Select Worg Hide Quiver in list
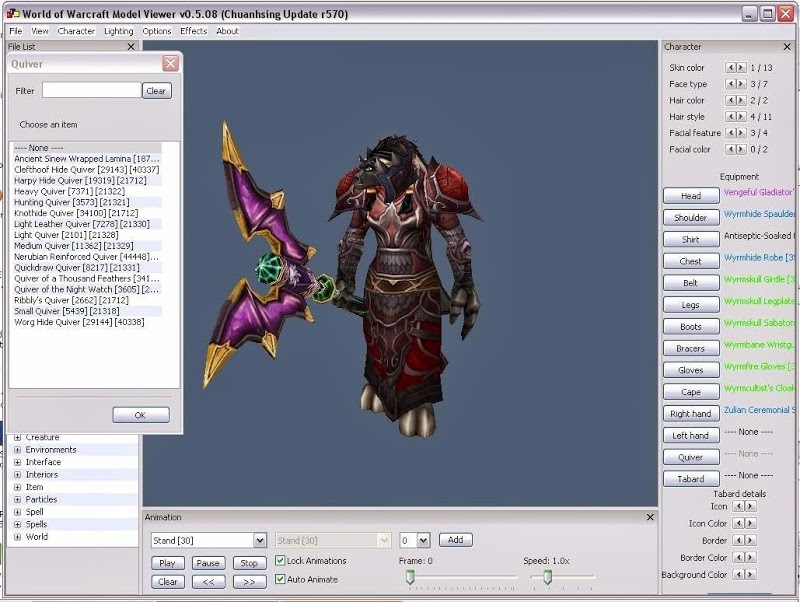800x602 pixels. 87,322
